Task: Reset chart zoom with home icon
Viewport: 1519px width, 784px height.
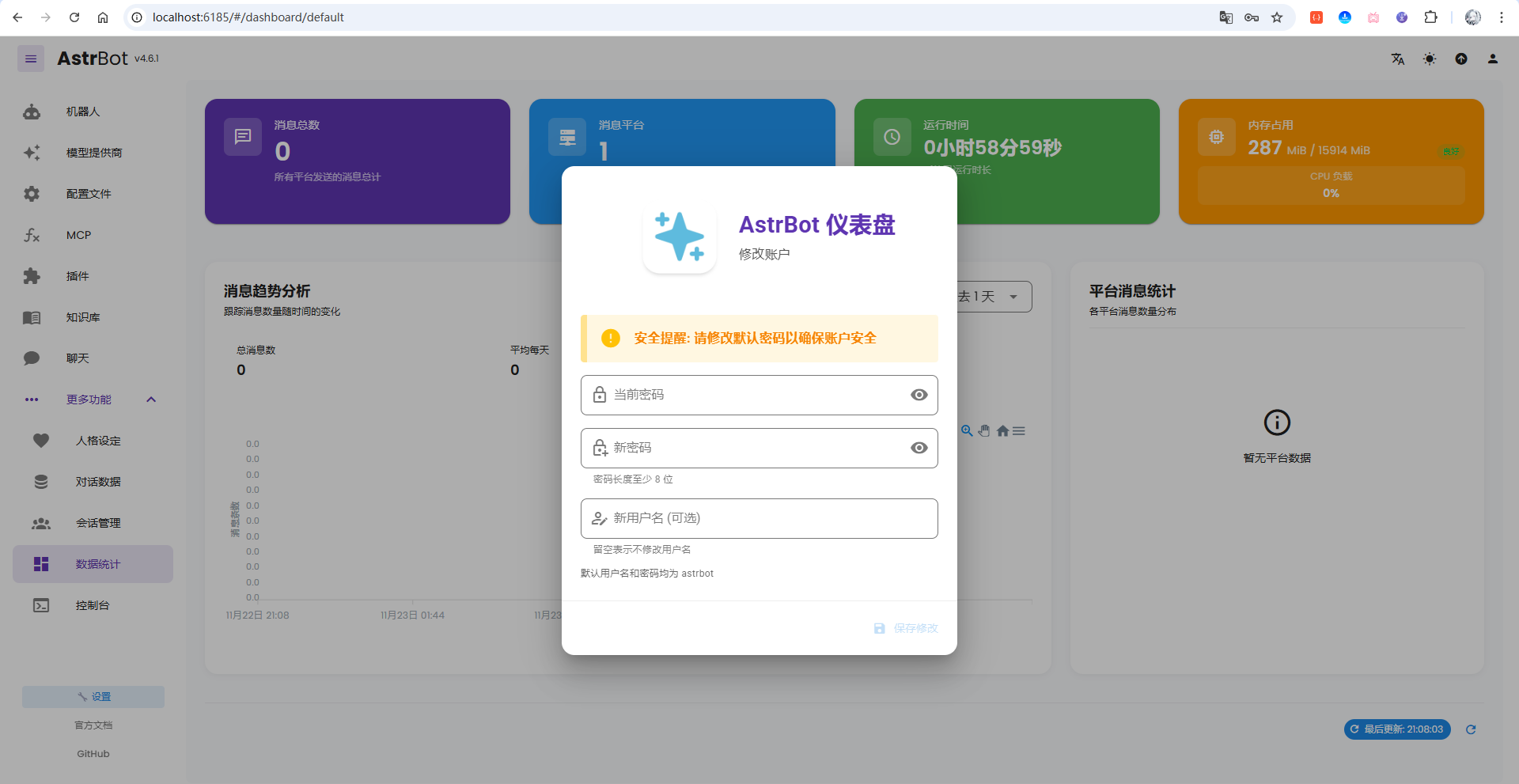Action: pos(1002,430)
